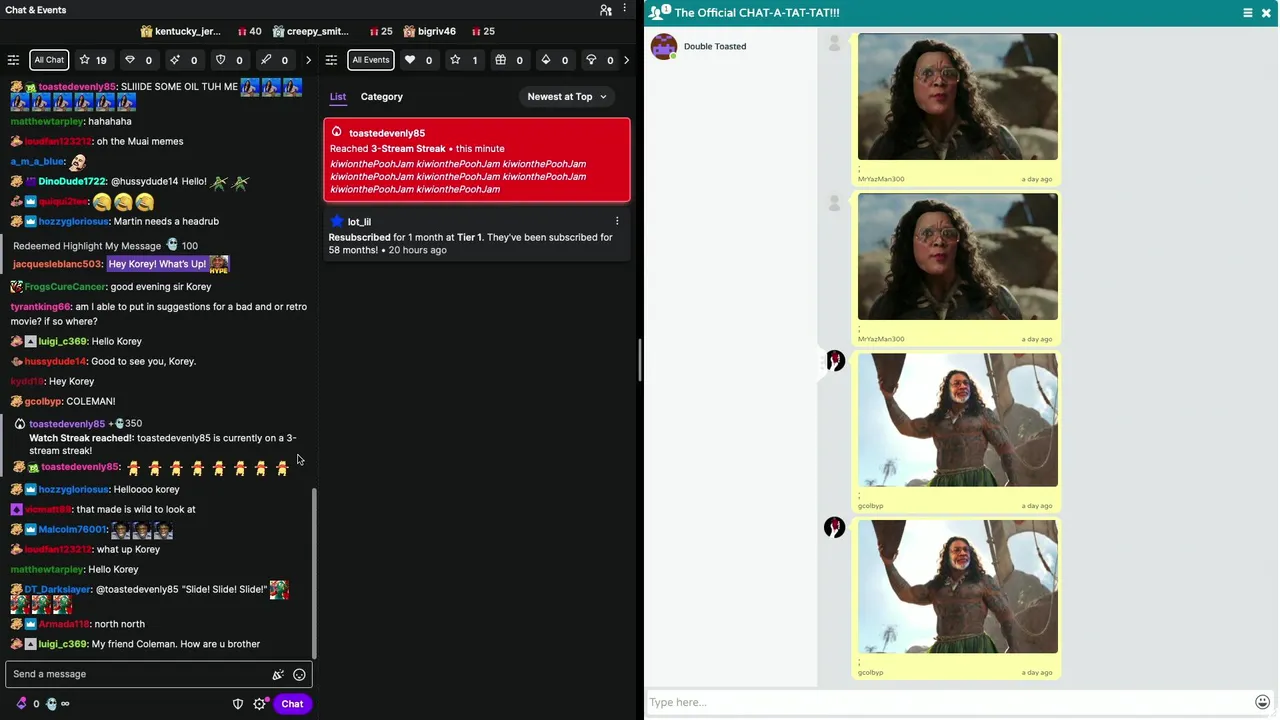Click username Malcolm76001 in chat

point(72,529)
